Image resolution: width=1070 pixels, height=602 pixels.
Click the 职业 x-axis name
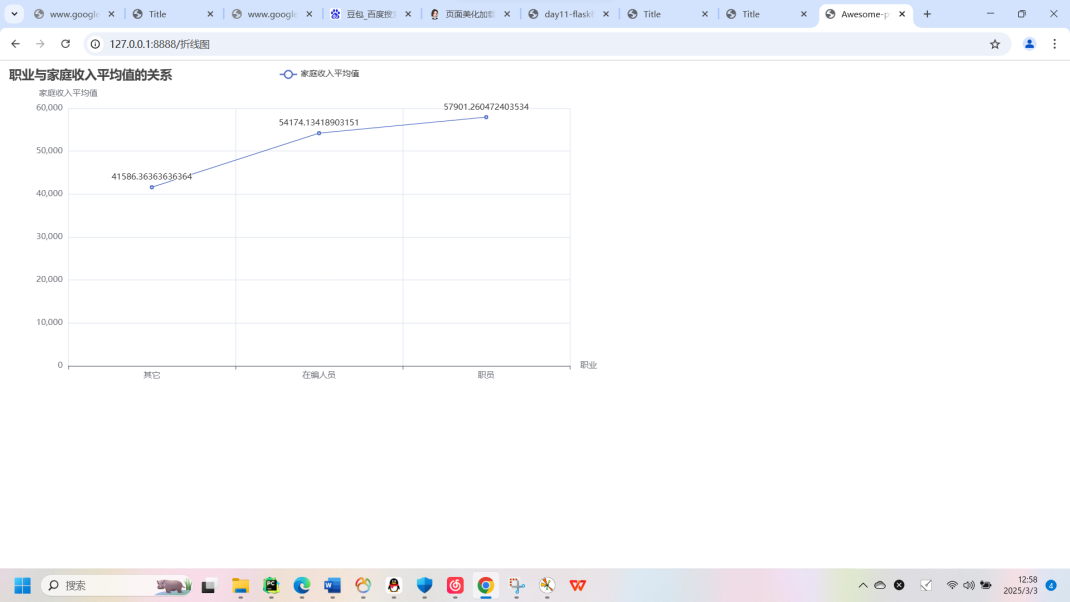(588, 365)
